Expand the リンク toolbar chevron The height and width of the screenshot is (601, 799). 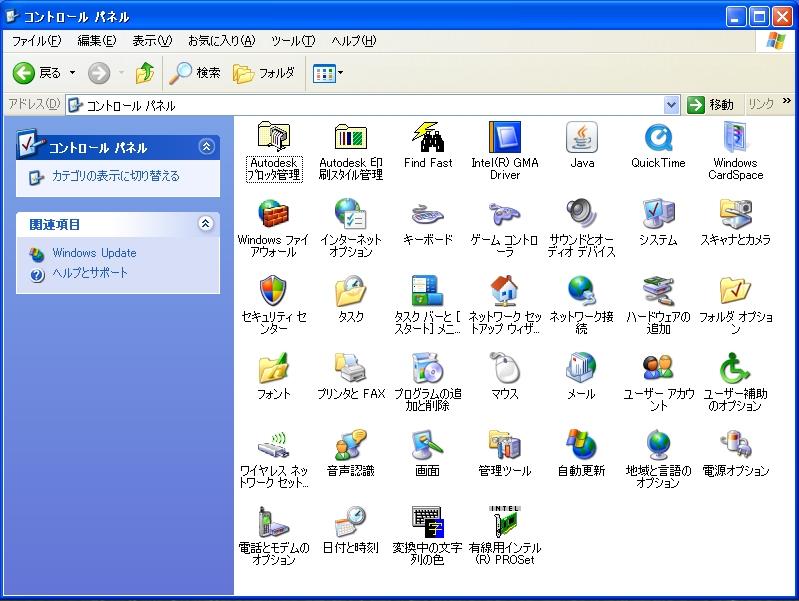pyautogui.click(x=786, y=101)
